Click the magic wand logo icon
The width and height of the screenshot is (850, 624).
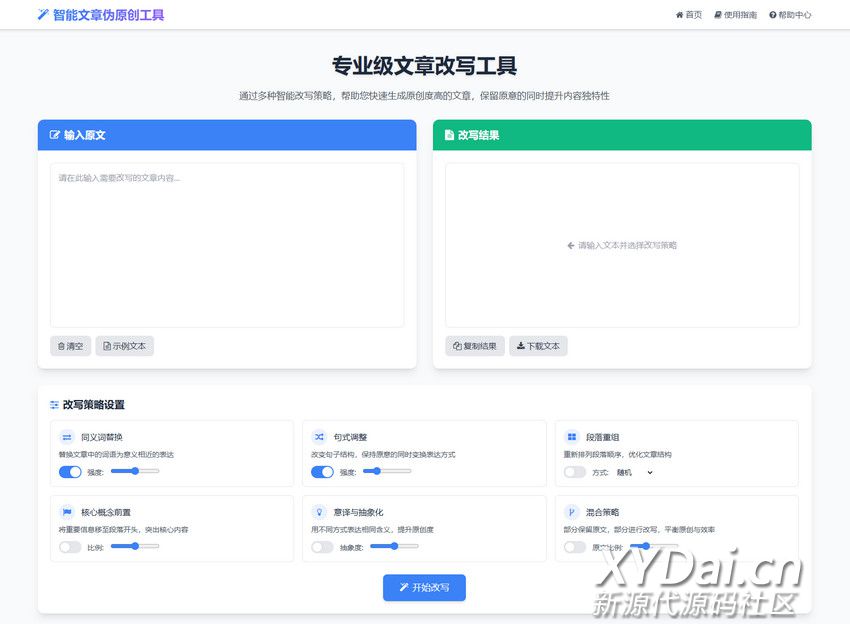click(42, 15)
